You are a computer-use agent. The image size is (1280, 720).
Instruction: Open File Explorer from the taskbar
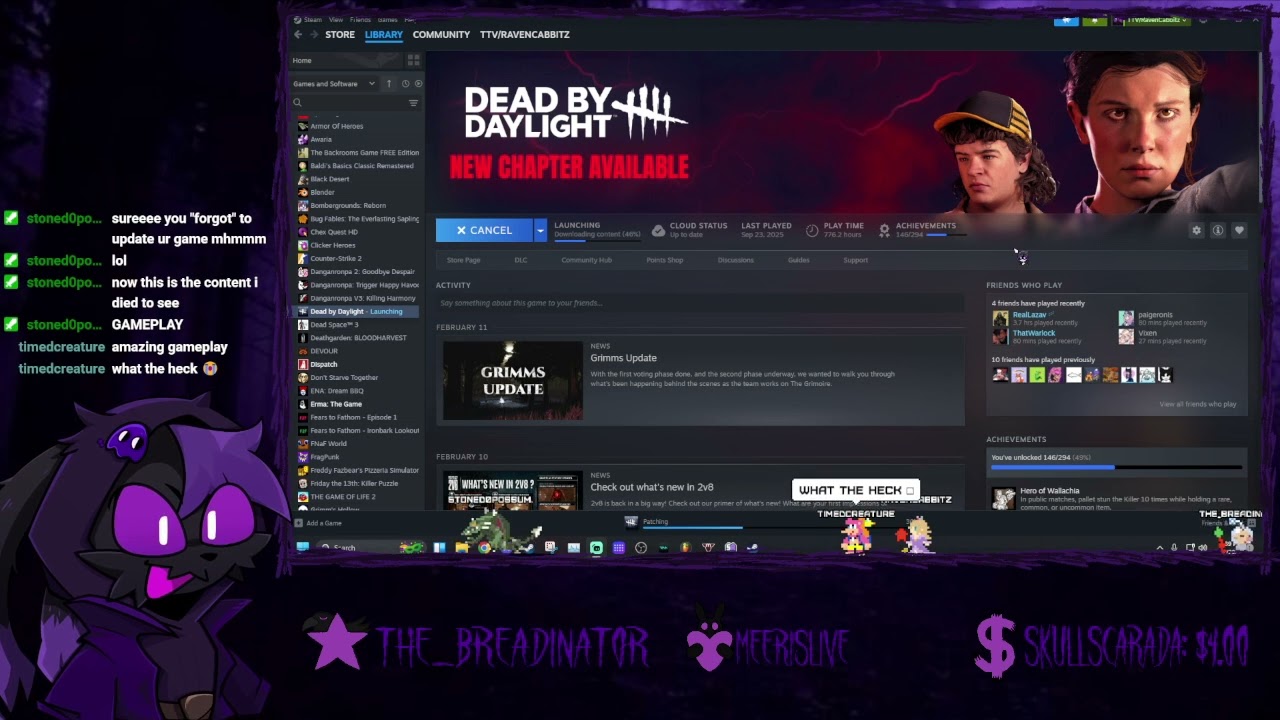(462, 547)
